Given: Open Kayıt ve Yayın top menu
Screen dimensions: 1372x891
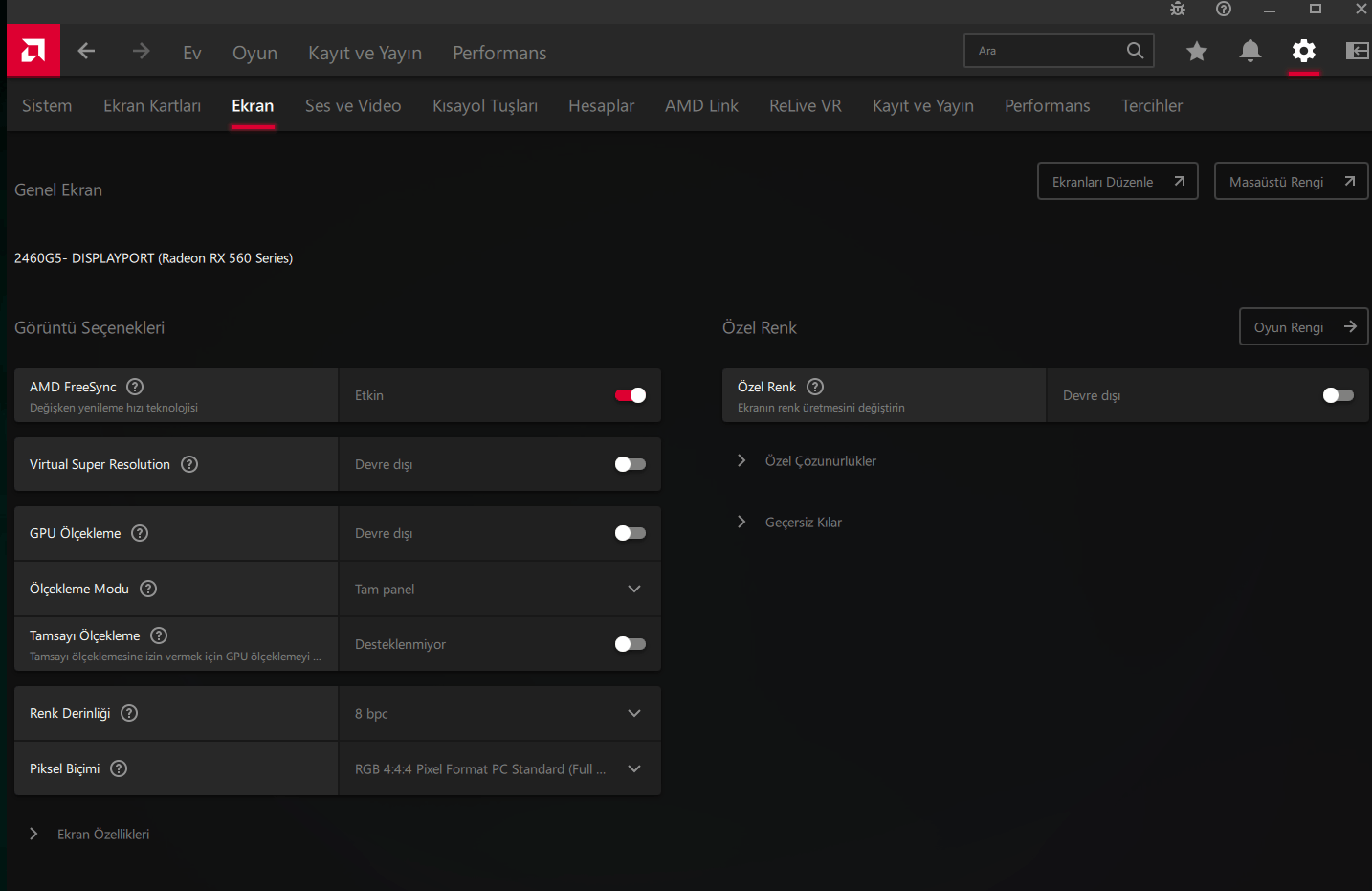Looking at the screenshot, I should point(365,53).
